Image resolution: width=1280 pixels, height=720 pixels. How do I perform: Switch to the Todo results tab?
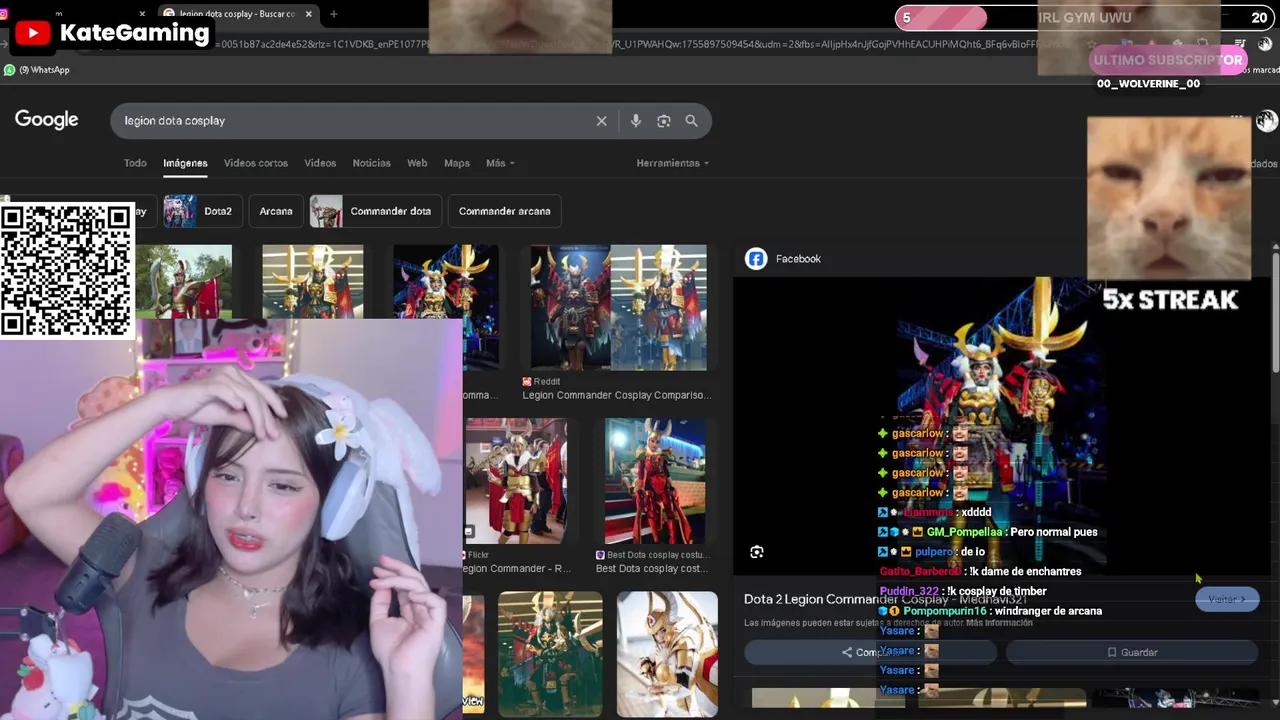[x=135, y=163]
